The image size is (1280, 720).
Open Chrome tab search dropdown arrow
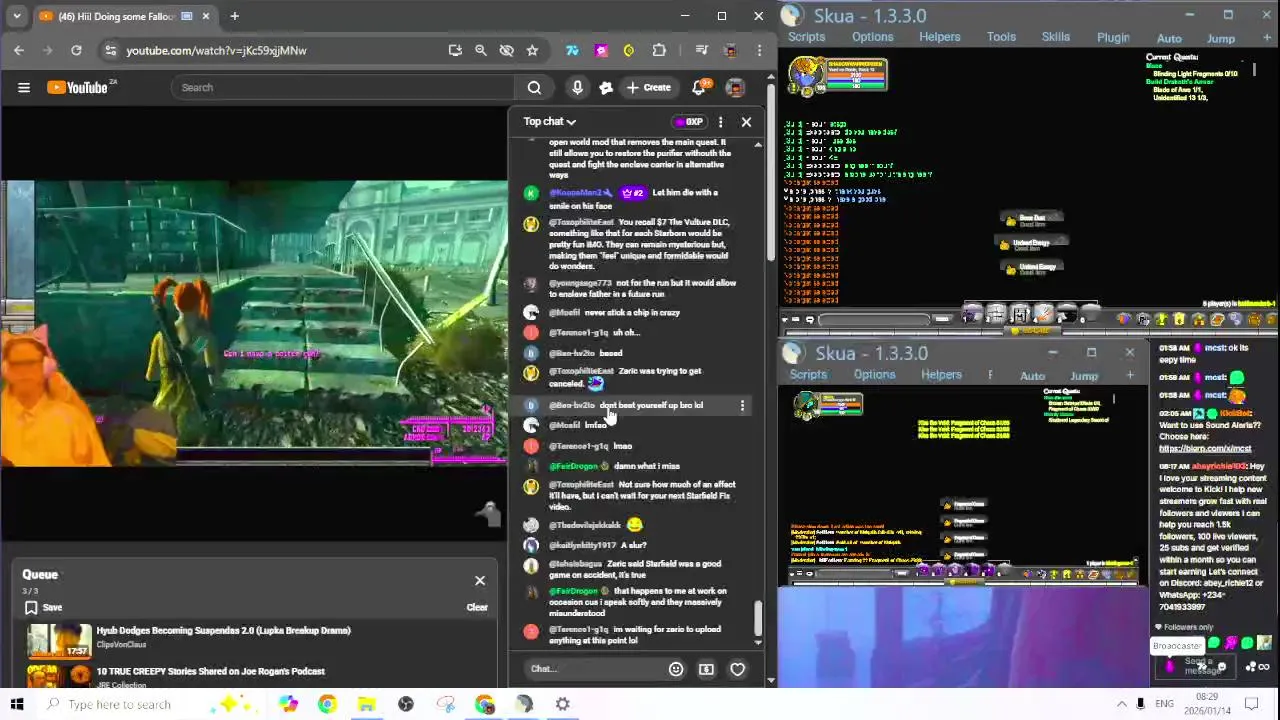pyautogui.click(x=17, y=16)
